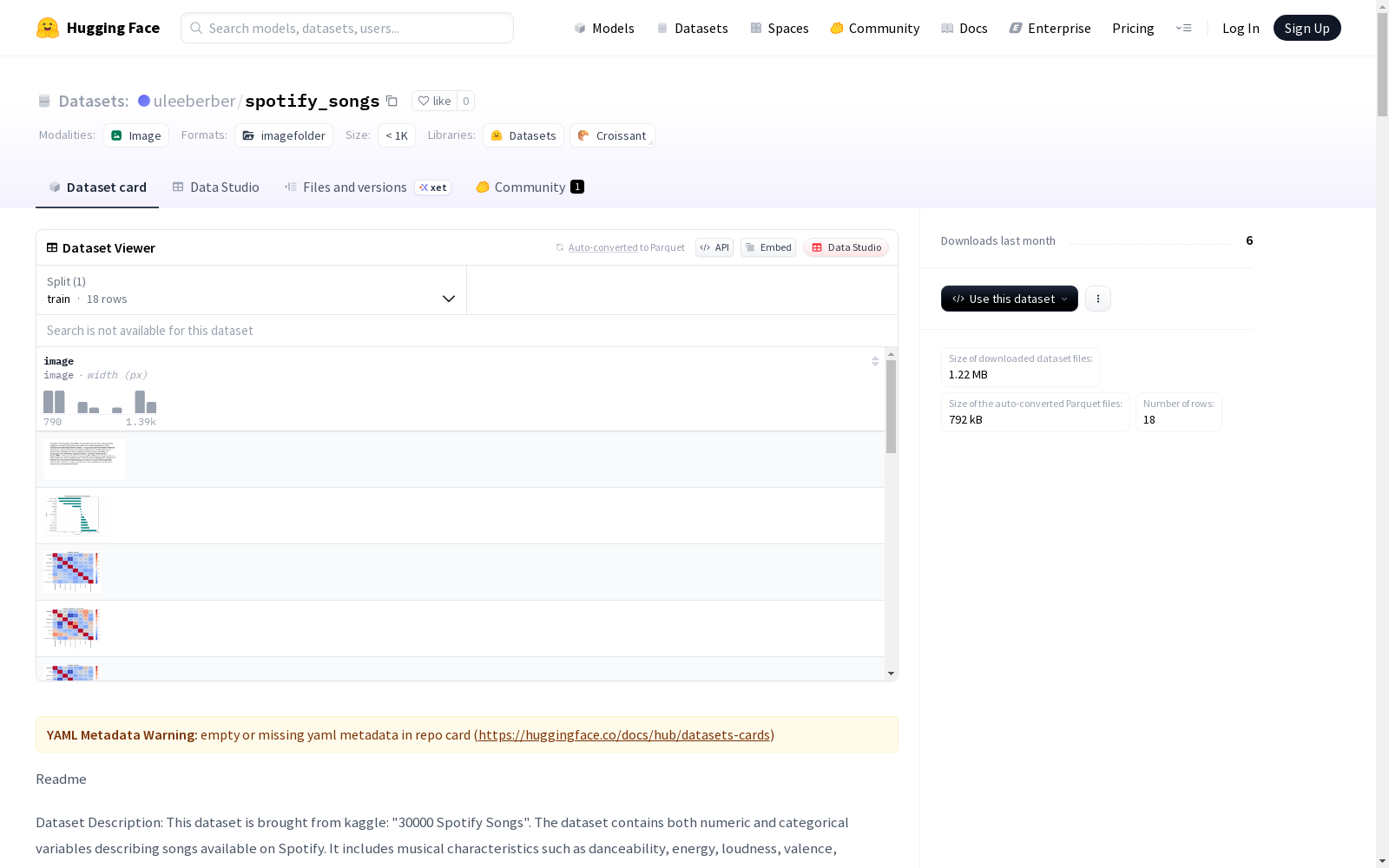Click the imagefolder format tag

click(284, 135)
